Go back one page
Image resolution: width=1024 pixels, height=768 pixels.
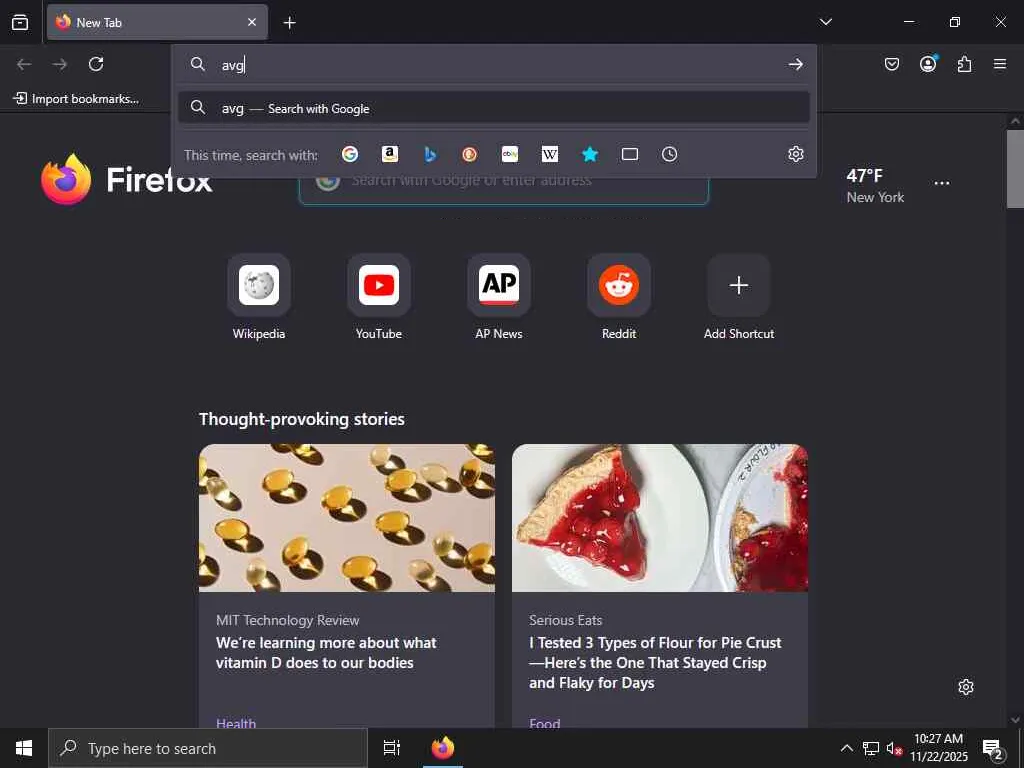point(24,64)
